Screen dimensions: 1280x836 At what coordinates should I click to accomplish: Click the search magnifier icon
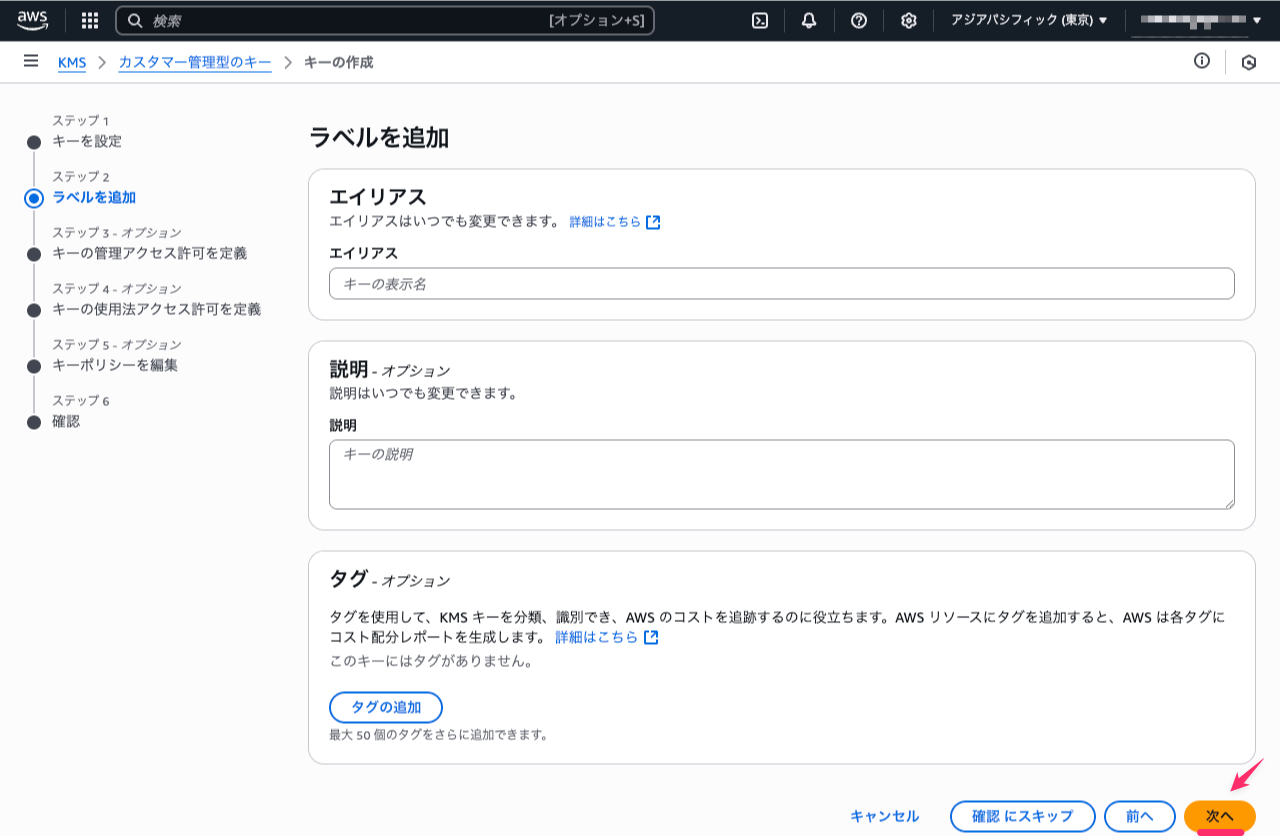pyautogui.click(x=135, y=20)
